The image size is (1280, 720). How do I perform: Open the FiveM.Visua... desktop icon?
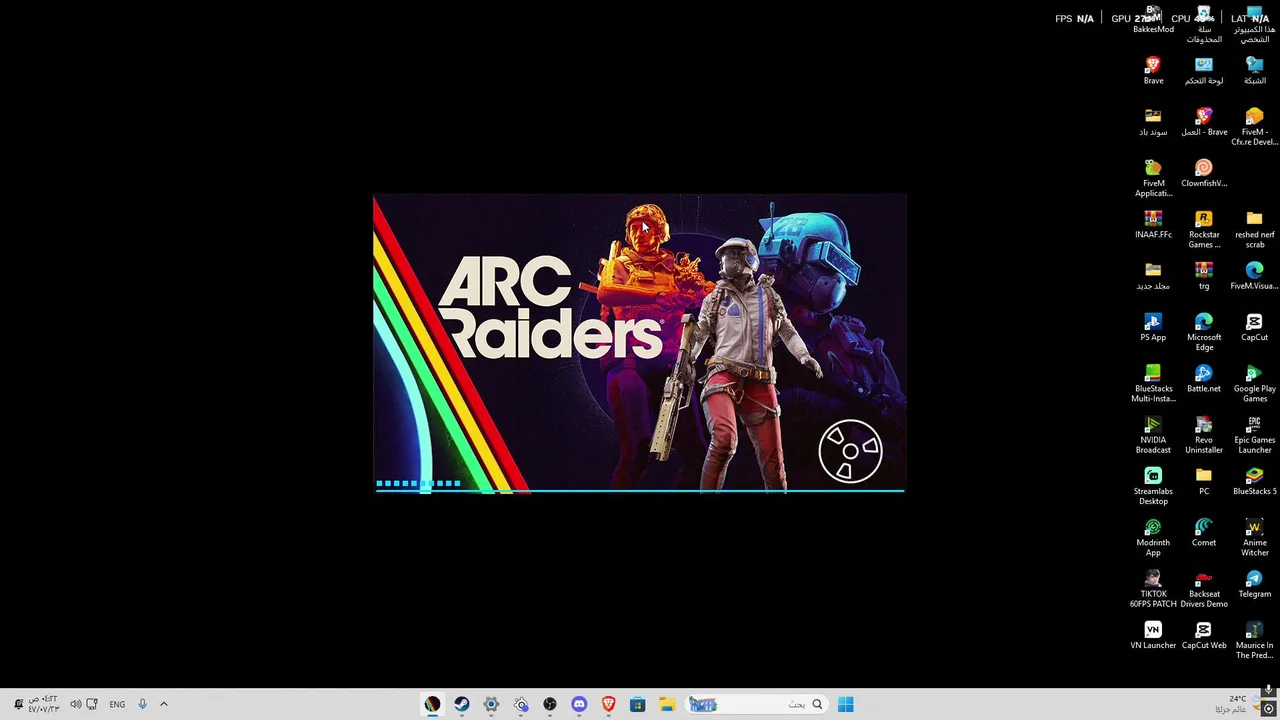coord(1254,276)
